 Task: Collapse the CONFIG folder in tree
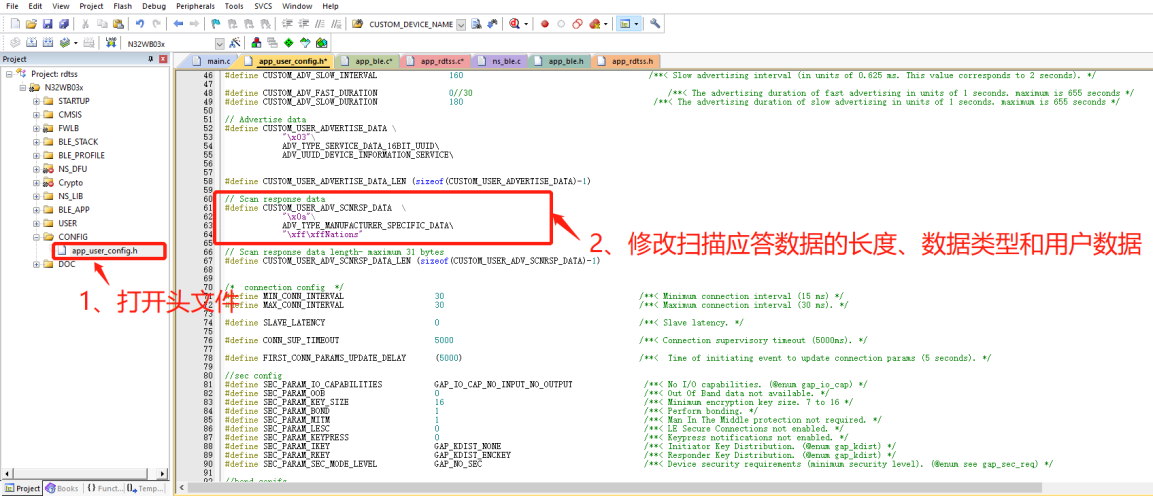coord(35,237)
